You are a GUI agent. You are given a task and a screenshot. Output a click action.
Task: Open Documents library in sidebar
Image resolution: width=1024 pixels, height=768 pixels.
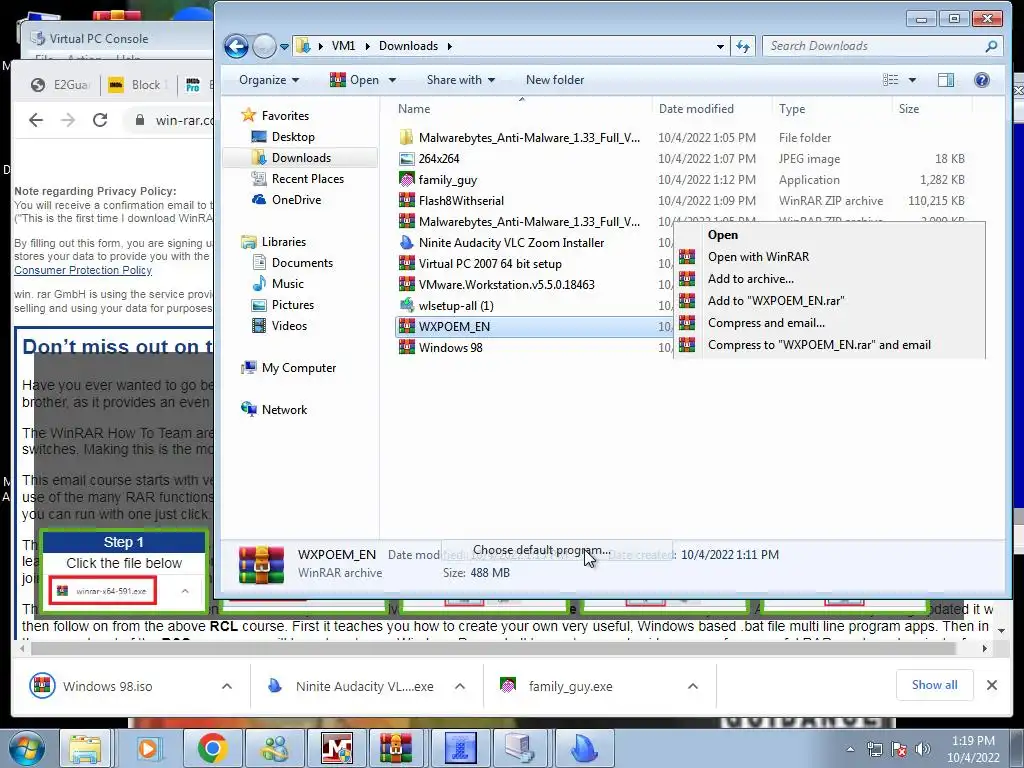pos(302,263)
